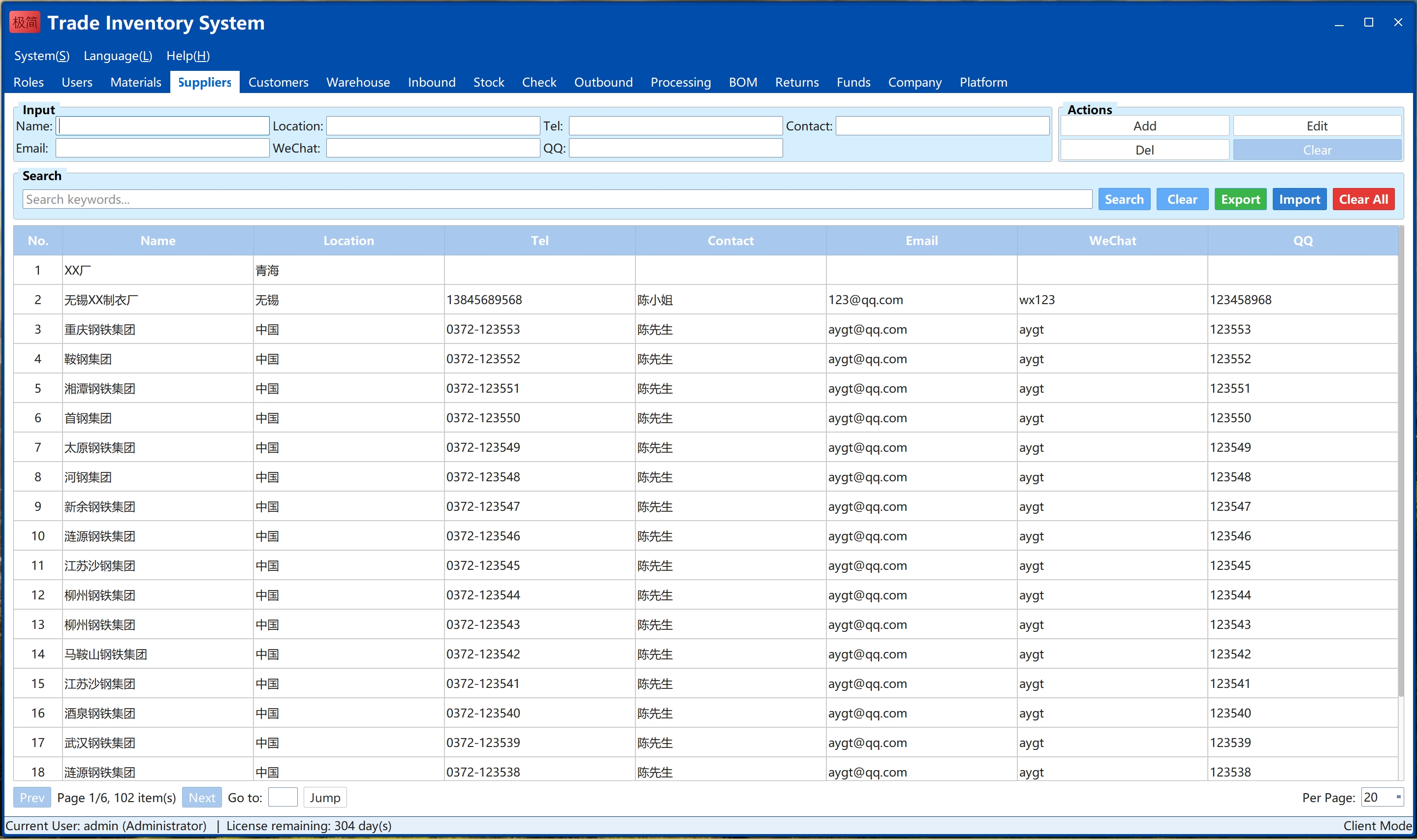The height and width of the screenshot is (840, 1417).
Task: Switch to the Roles tab
Action: tap(29, 82)
